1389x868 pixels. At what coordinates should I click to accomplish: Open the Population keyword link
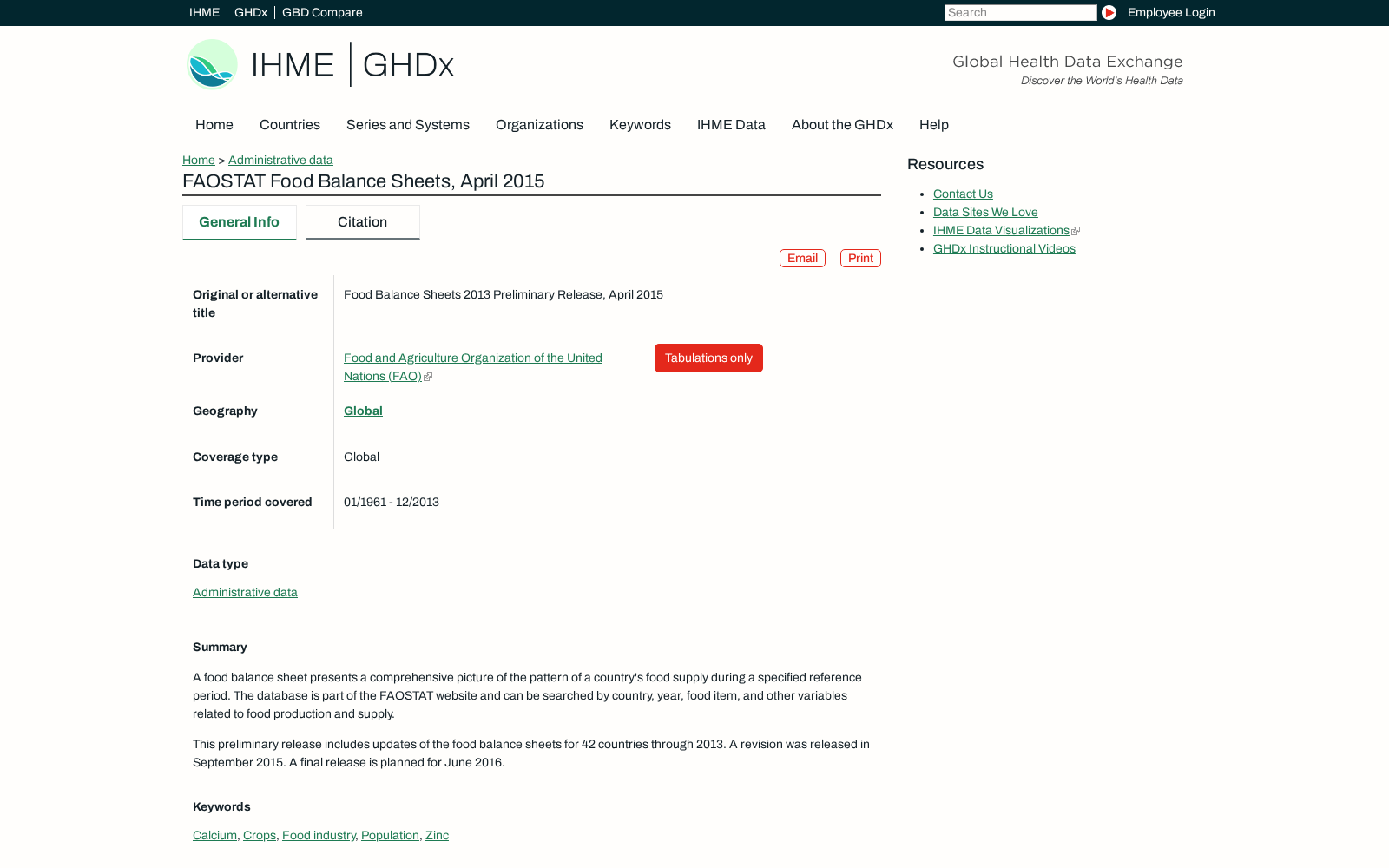(x=390, y=836)
